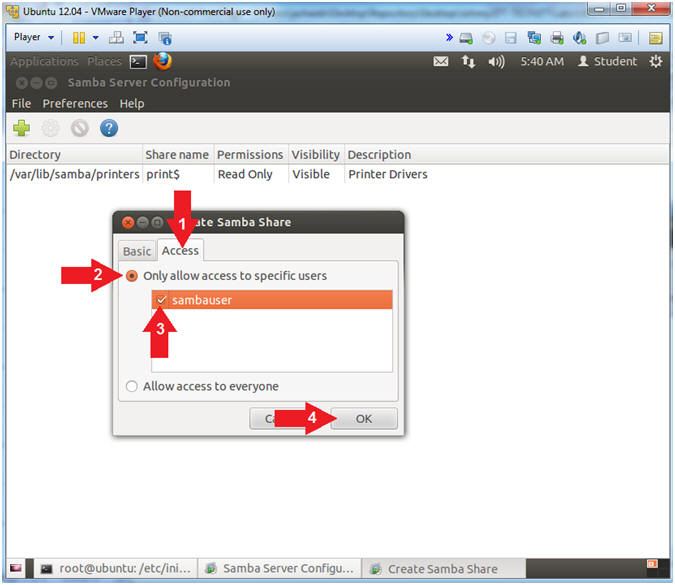
Task: Launch the terminal icon in top panel
Action: (138, 62)
